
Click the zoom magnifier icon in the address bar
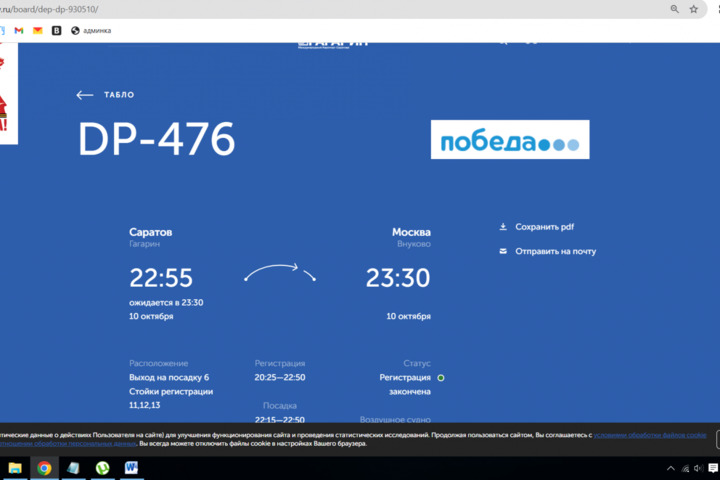click(675, 9)
